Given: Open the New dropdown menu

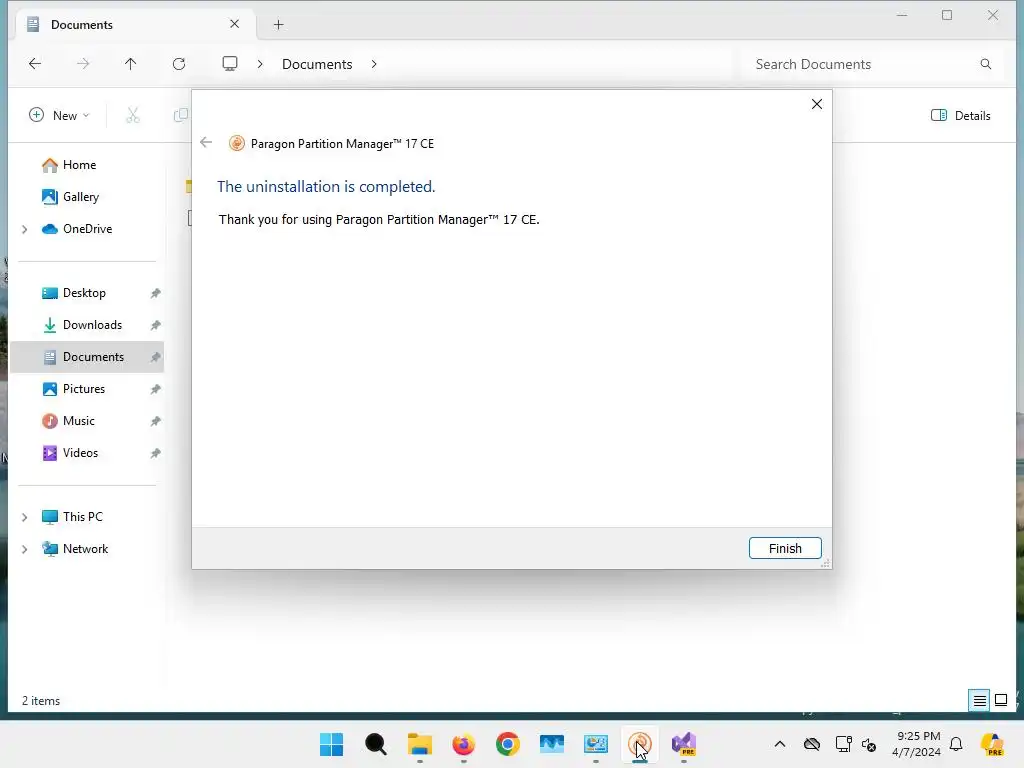Looking at the screenshot, I should [x=59, y=116].
